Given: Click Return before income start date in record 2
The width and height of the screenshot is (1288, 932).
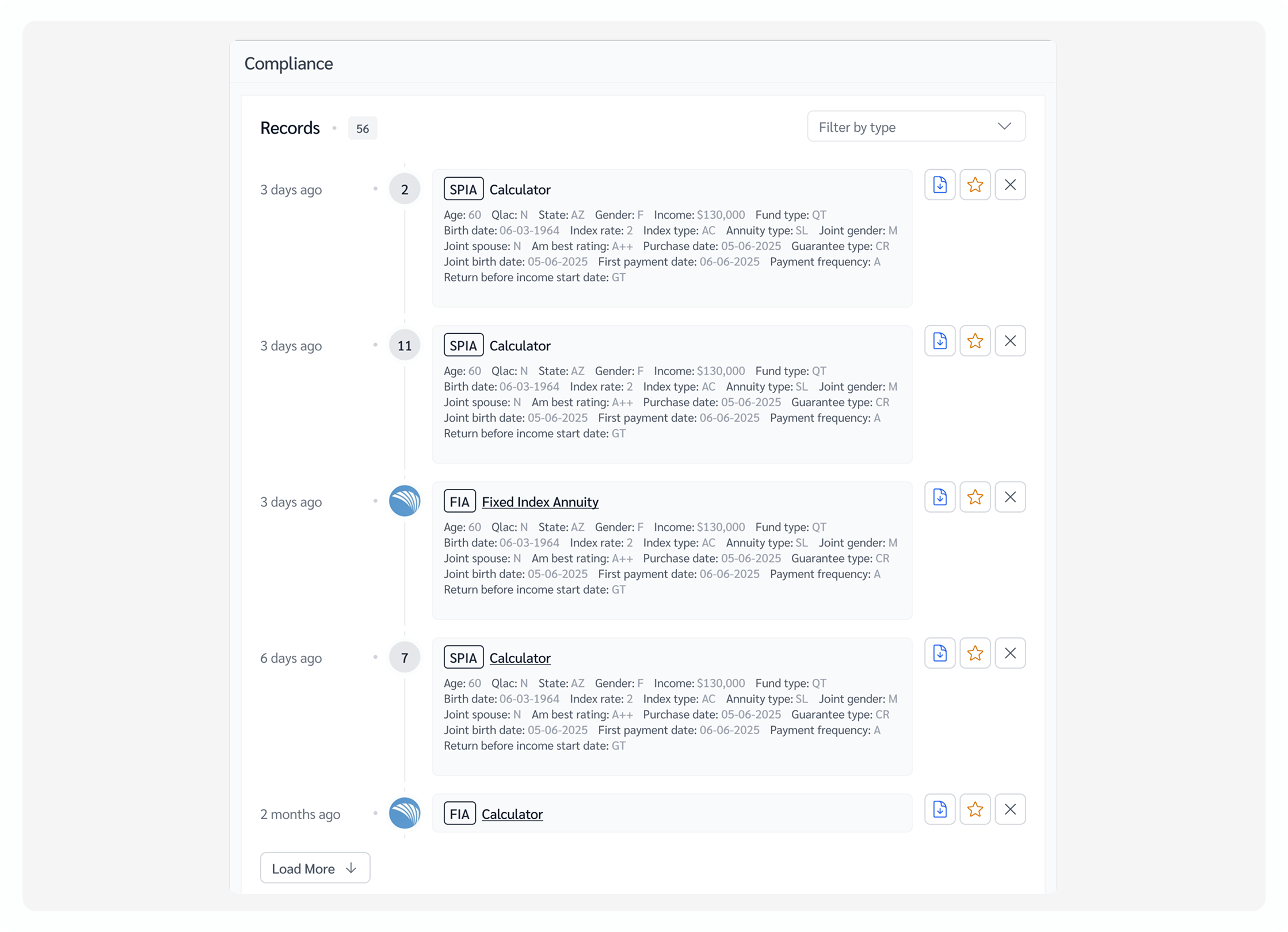Looking at the screenshot, I should (x=535, y=277).
